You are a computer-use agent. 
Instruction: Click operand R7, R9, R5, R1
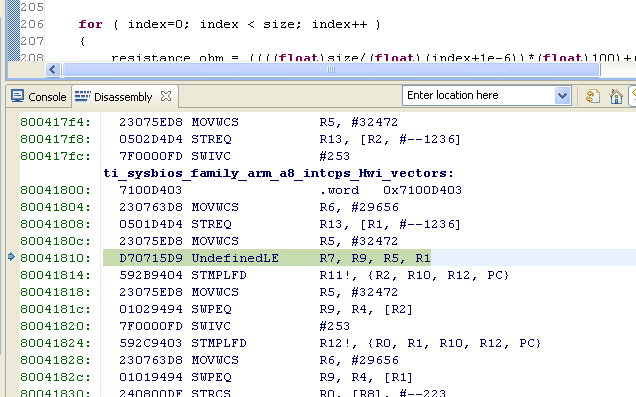(x=375, y=258)
